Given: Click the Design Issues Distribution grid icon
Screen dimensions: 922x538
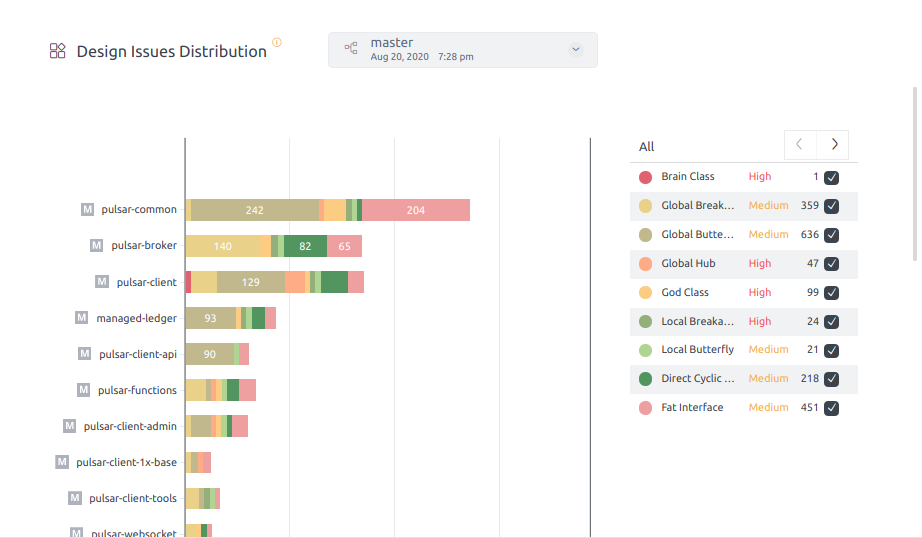Looking at the screenshot, I should pos(58,51).
